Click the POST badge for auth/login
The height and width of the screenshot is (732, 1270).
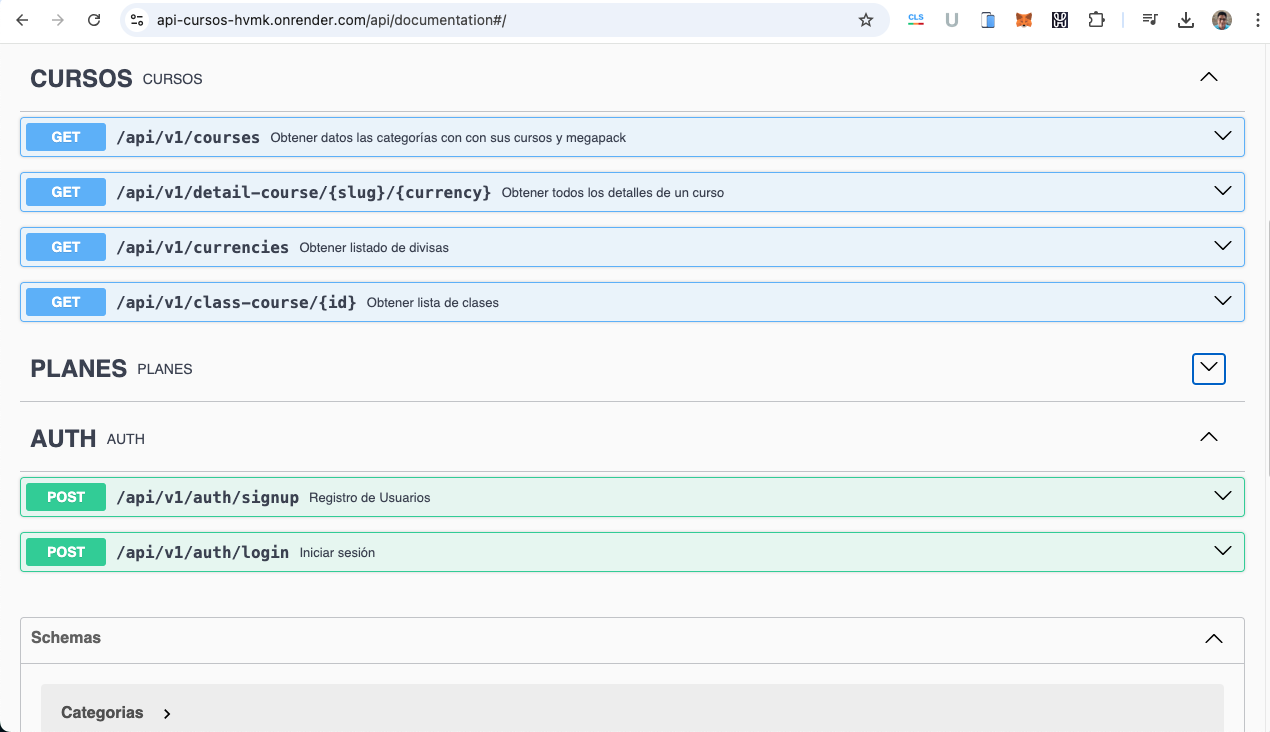66,552
